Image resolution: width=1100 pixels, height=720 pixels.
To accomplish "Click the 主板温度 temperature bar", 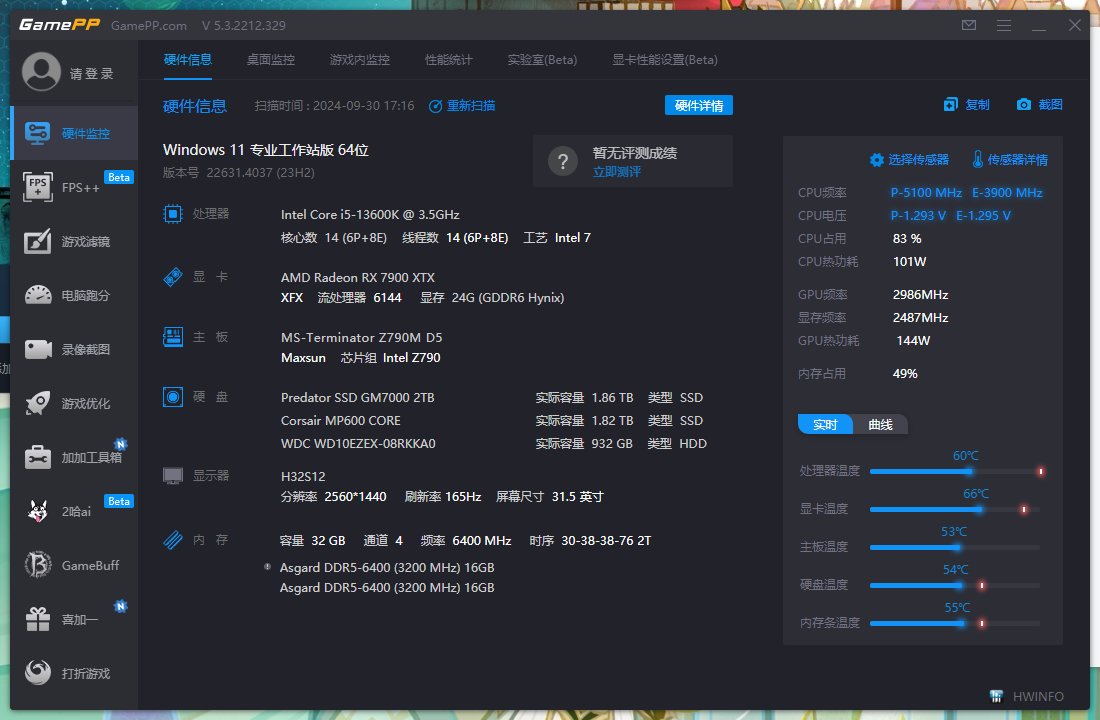I will 955,547.
